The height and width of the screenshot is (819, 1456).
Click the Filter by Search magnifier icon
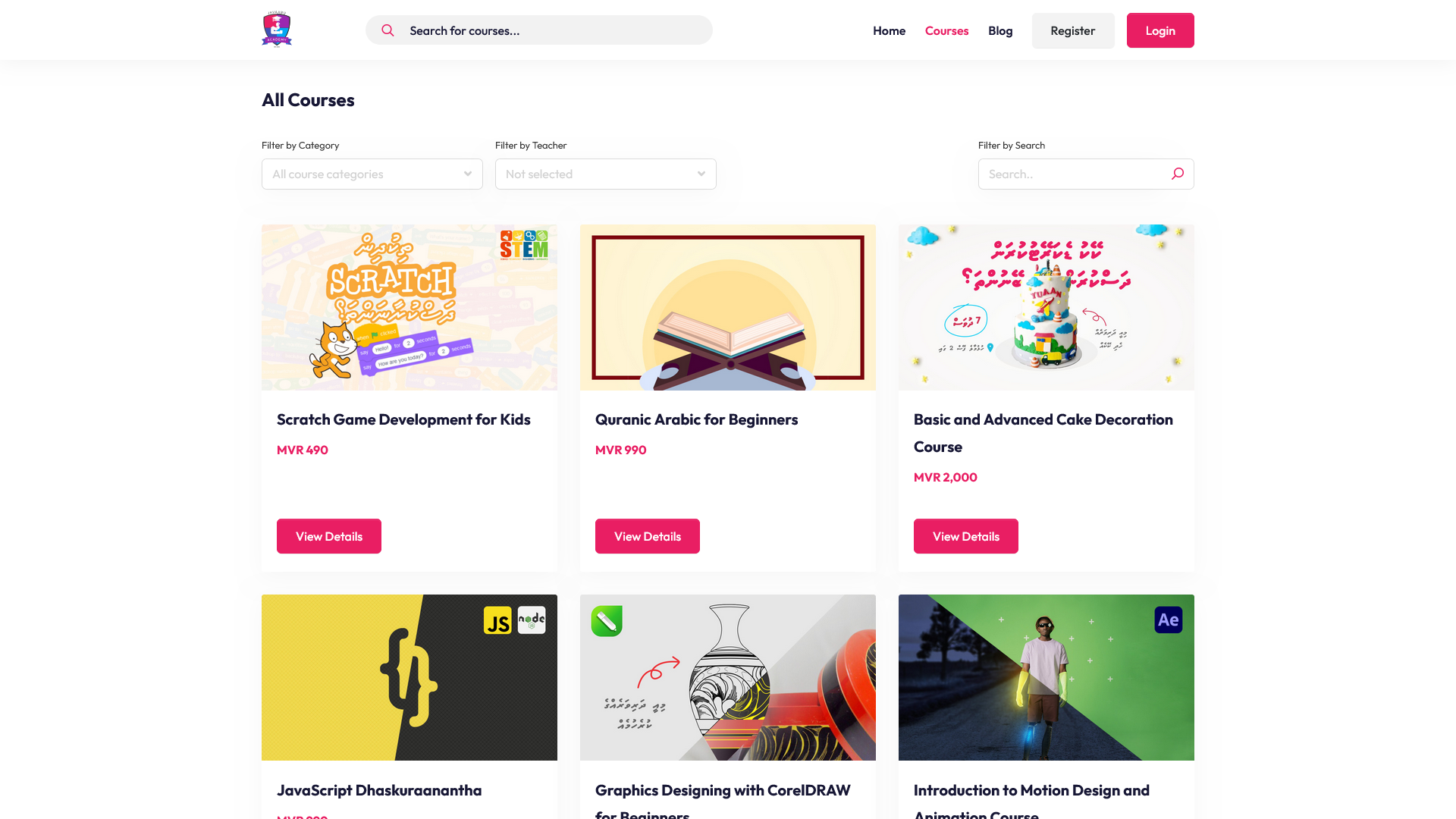click(x=1177, y=174)
